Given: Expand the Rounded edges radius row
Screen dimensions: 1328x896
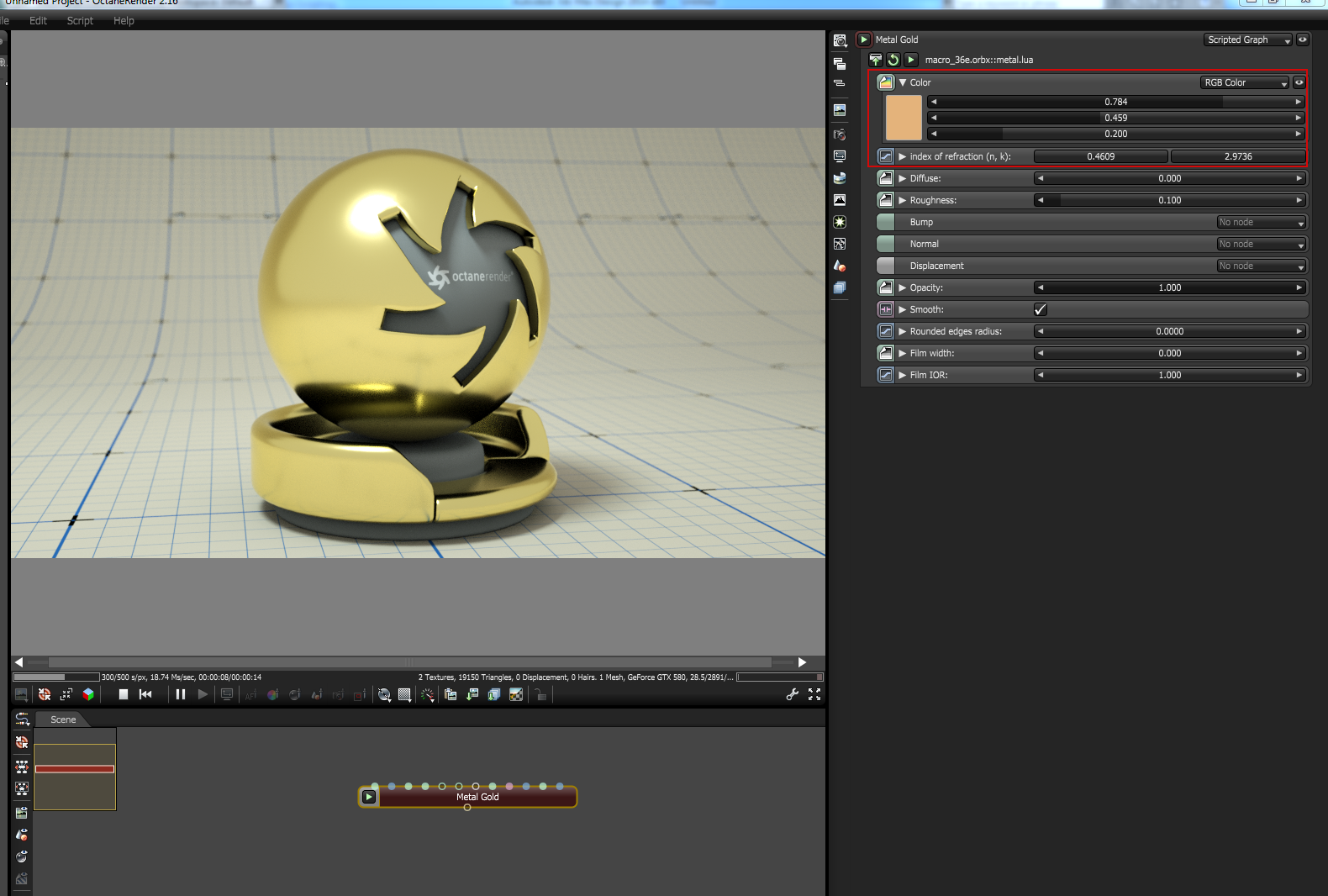Looking at the screenshot, I should pyautogui.click(x=903, y=331).
